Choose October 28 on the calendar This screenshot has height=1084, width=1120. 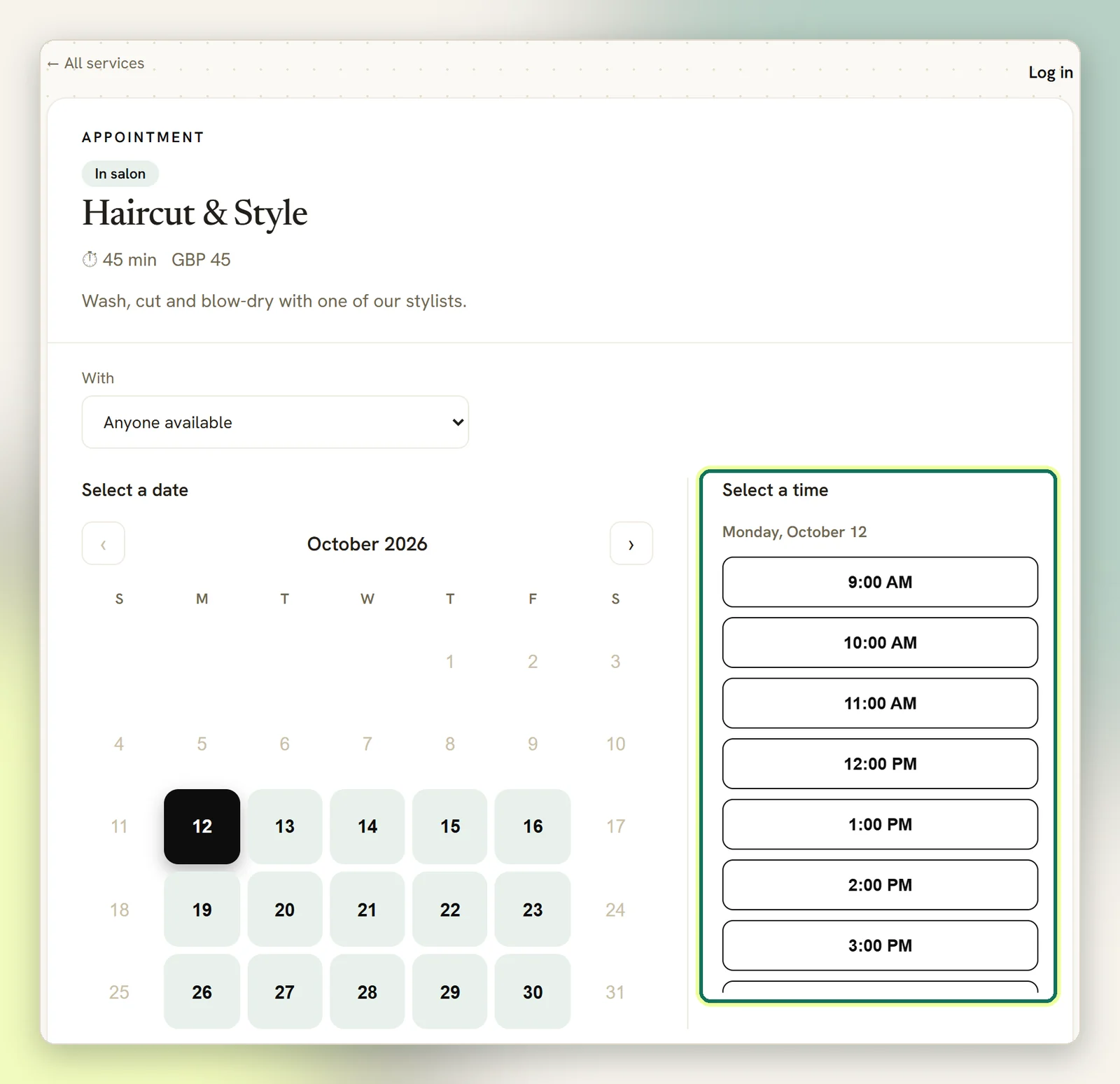(x=367, y=992)
